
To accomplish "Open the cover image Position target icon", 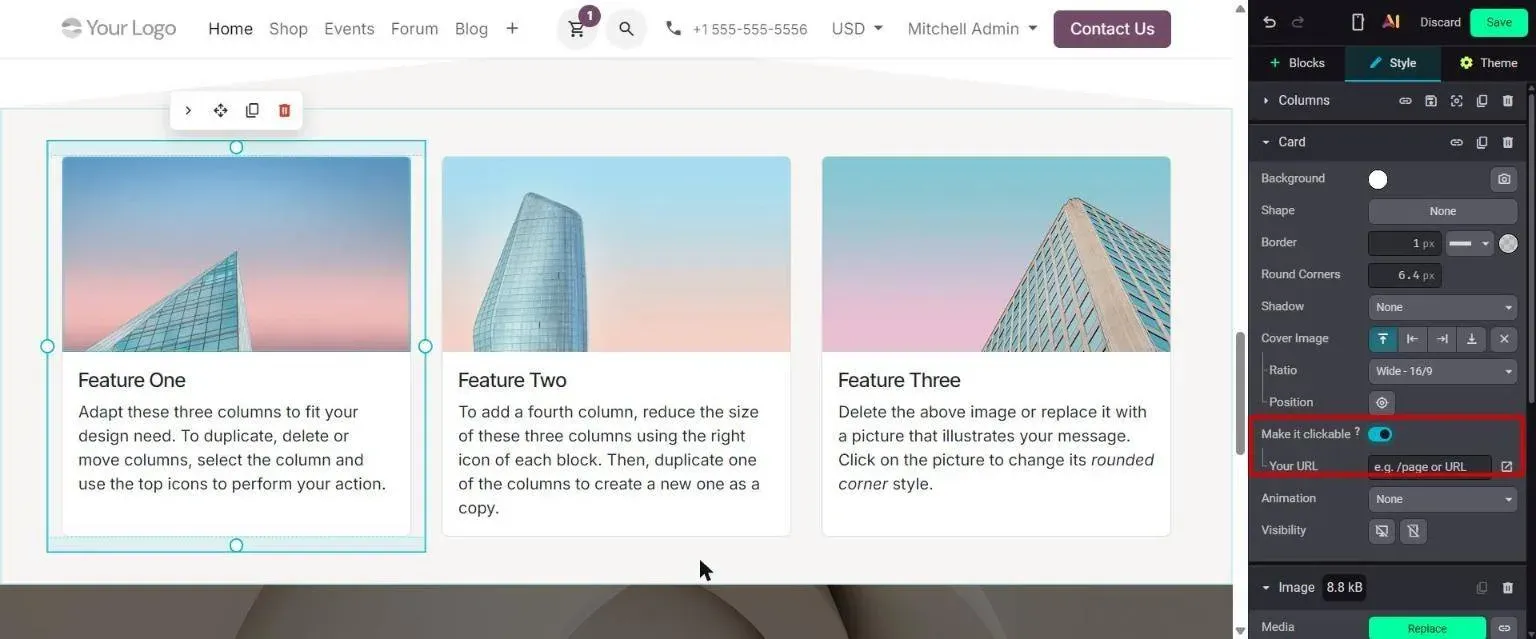I will (x=1382, y=403).
